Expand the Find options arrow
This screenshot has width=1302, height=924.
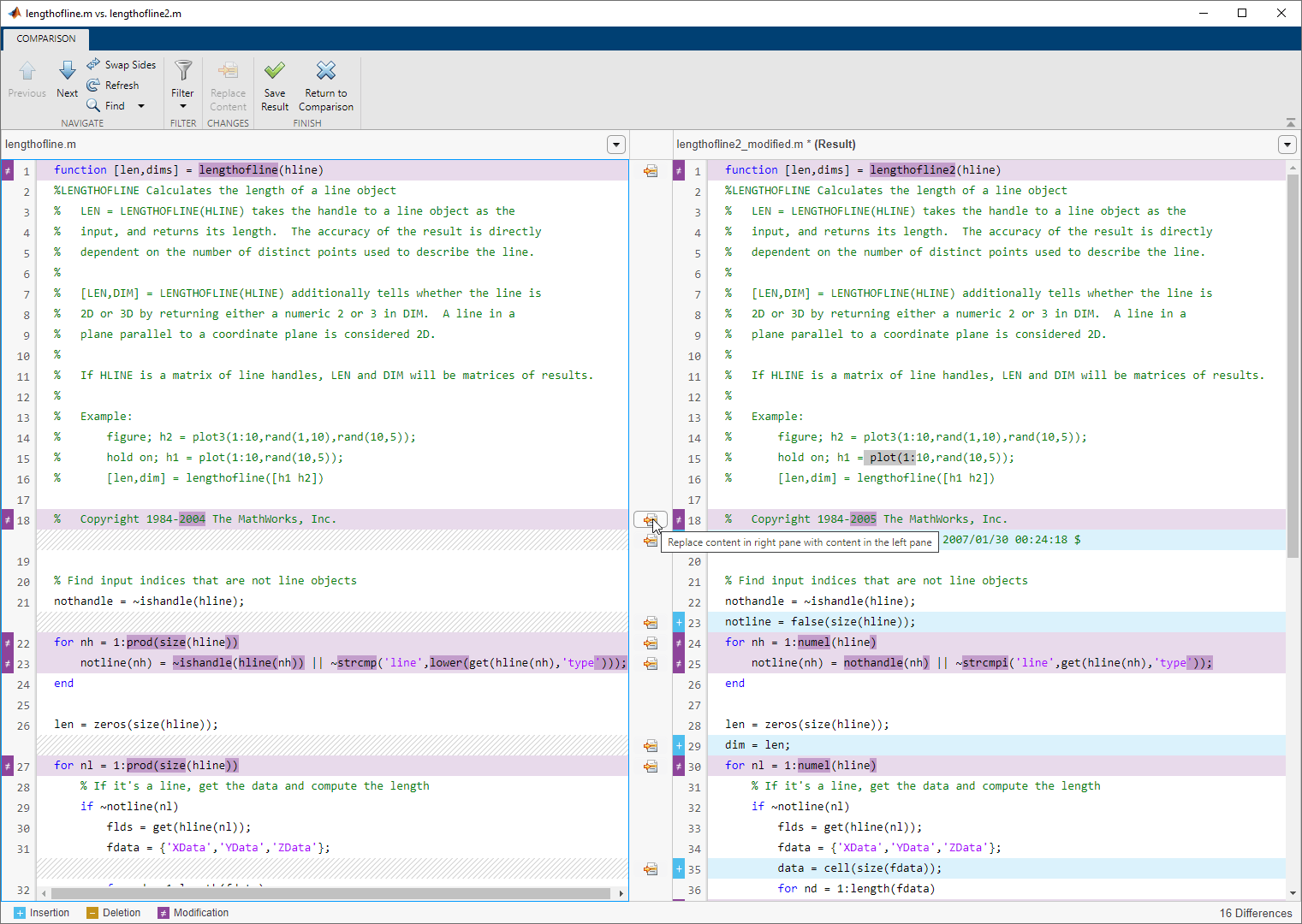pos(141,106)
